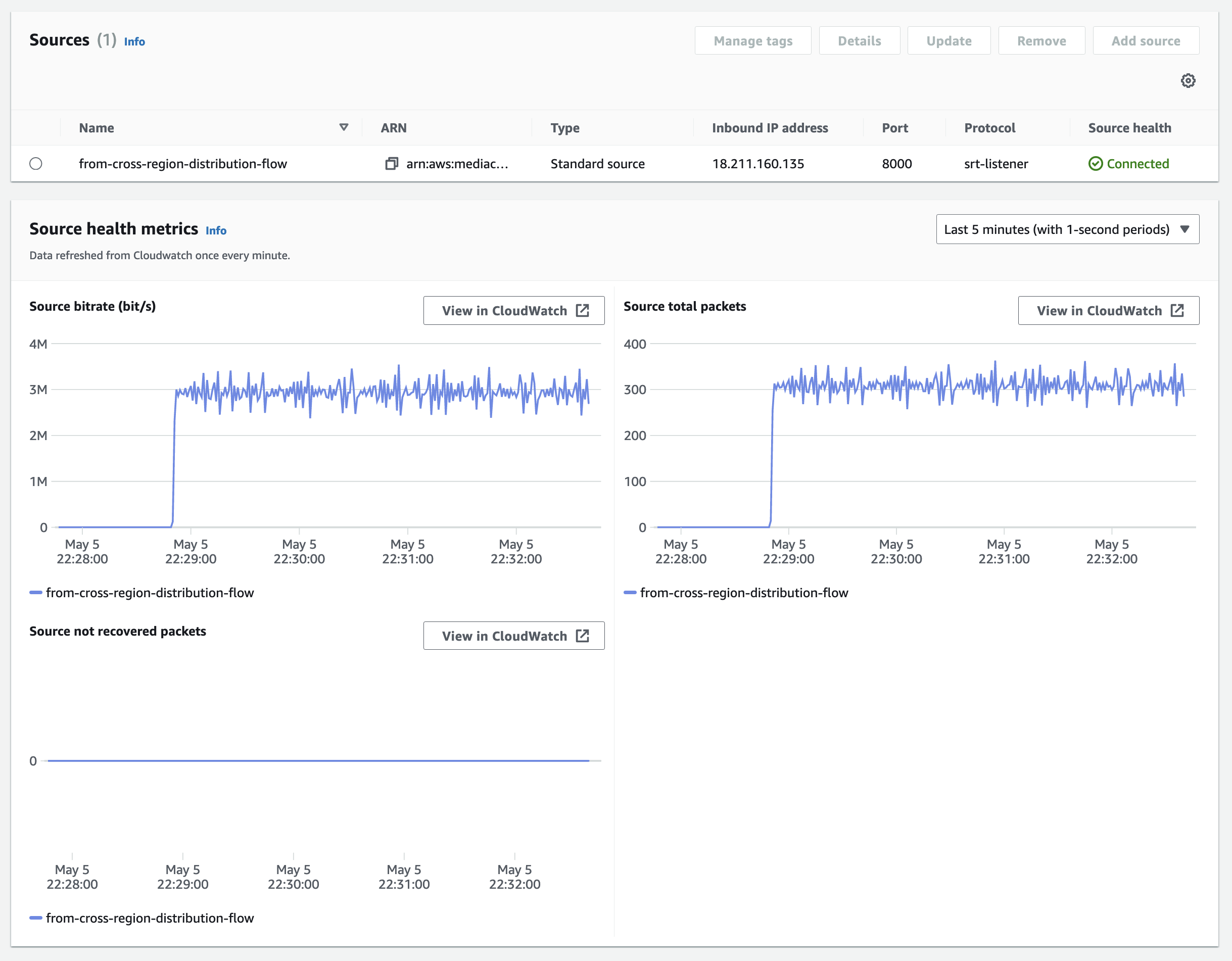Screen dimensions: 1232x961
Task: Open the sources table settings gear
Action: pyautogui.click(x=1188, y=81)
